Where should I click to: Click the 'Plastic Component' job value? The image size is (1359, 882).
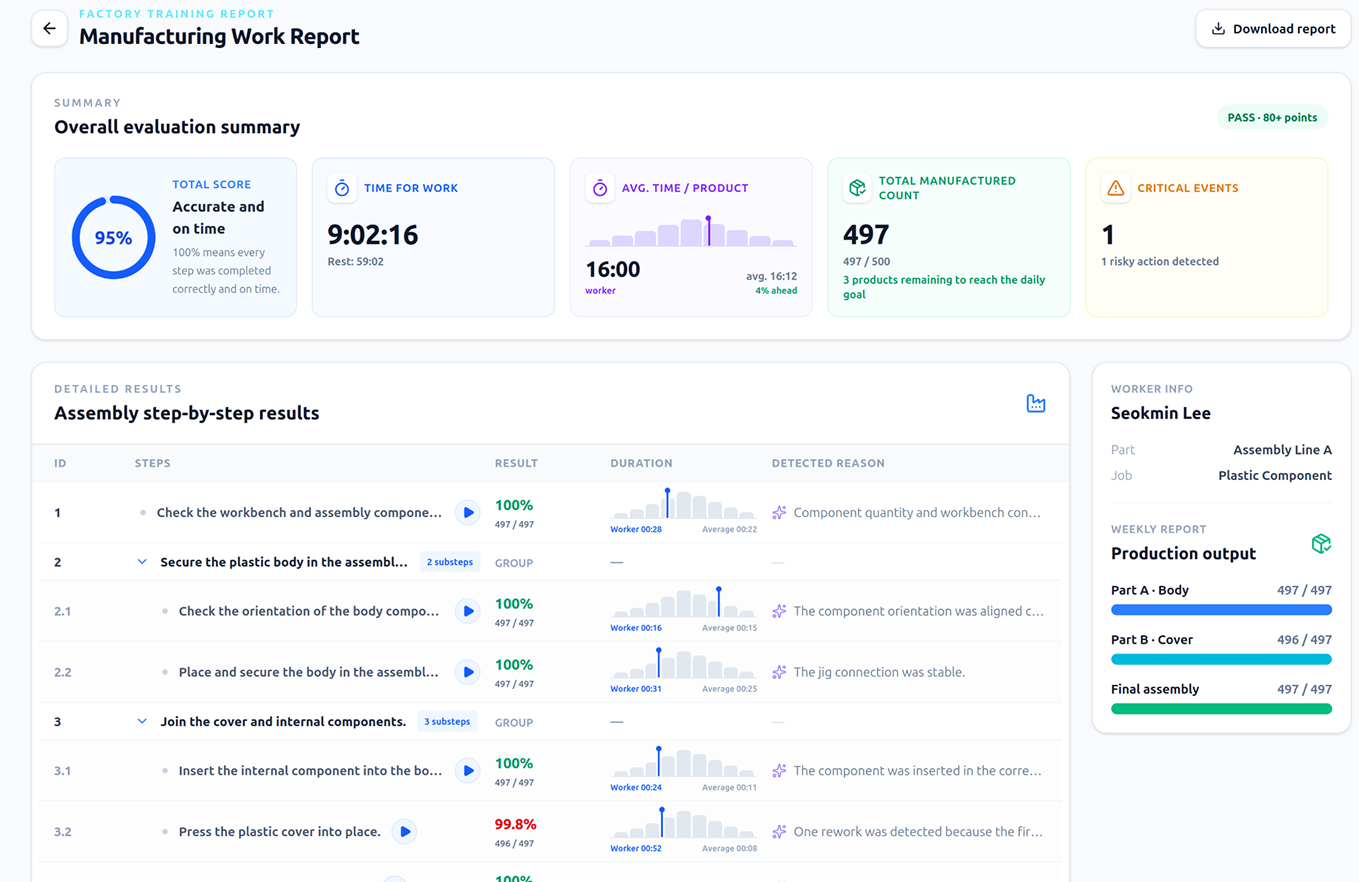coord(1275,476)
